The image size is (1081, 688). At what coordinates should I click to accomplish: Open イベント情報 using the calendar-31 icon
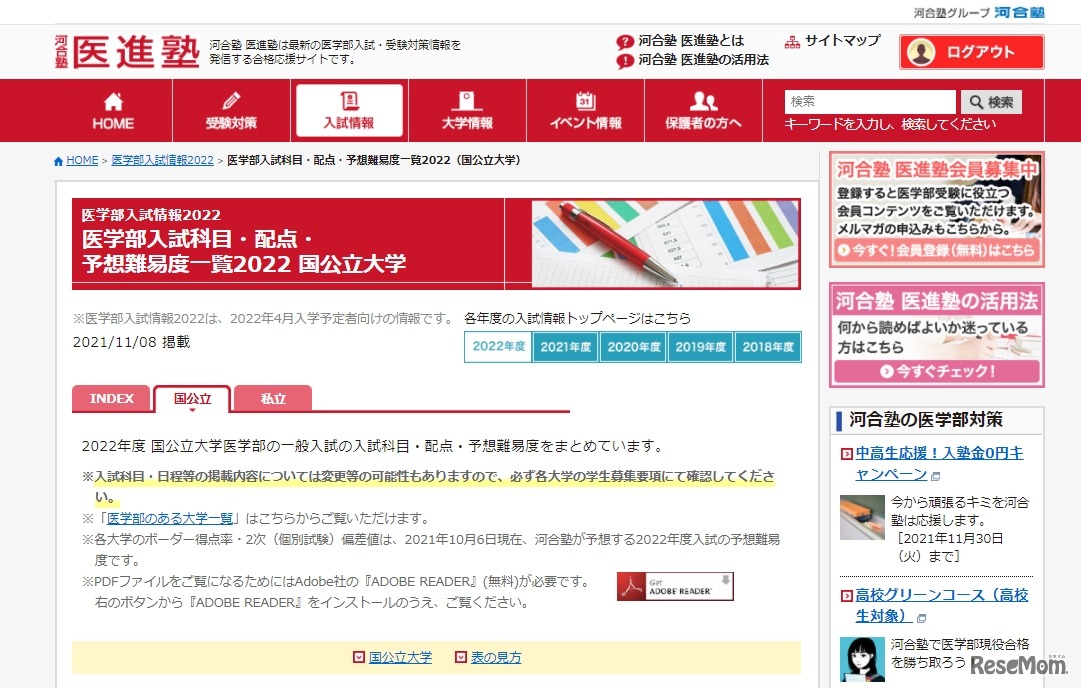[584, 100]
